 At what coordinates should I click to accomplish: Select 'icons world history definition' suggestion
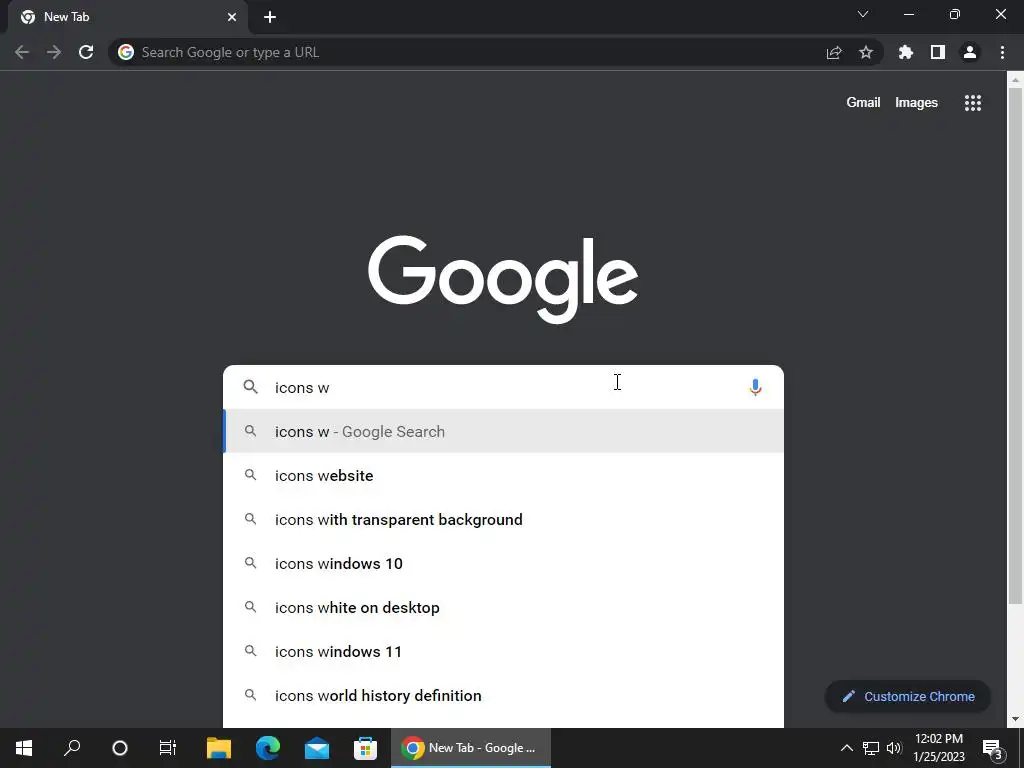pyautogui.click(x=504, y=696)
